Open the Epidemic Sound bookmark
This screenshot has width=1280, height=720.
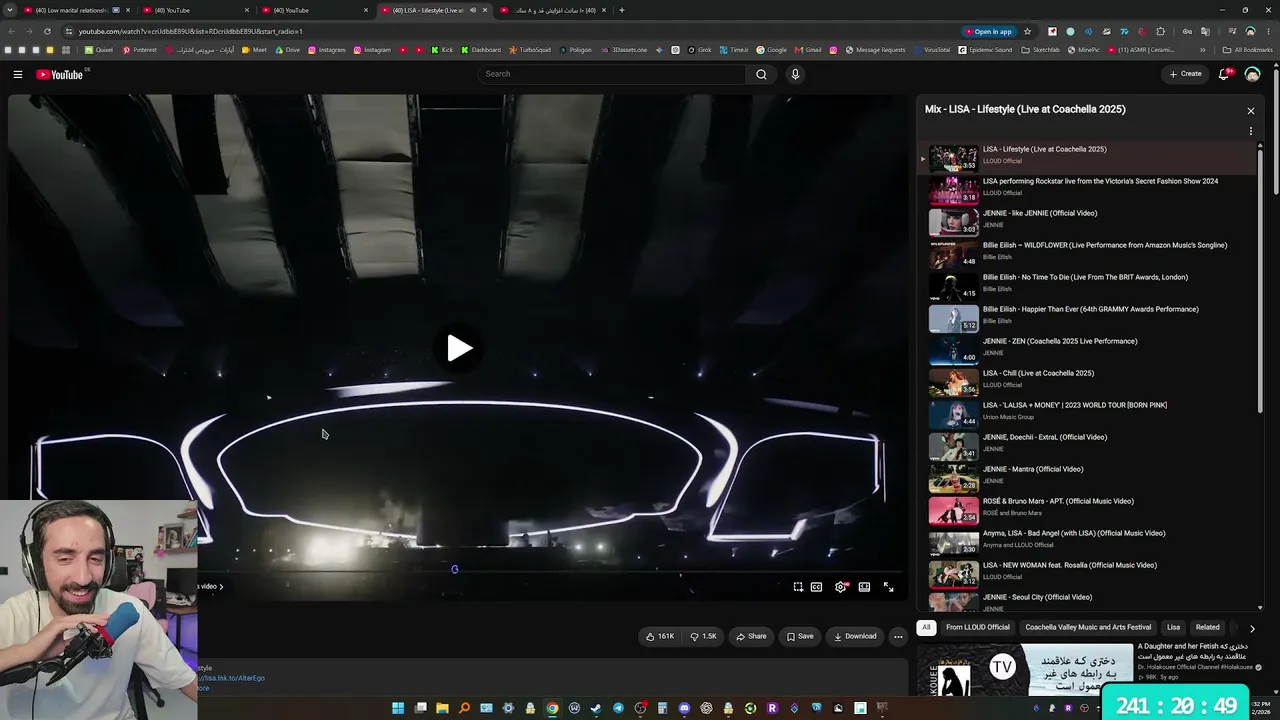pyautogui.click(x=985, y=50)
